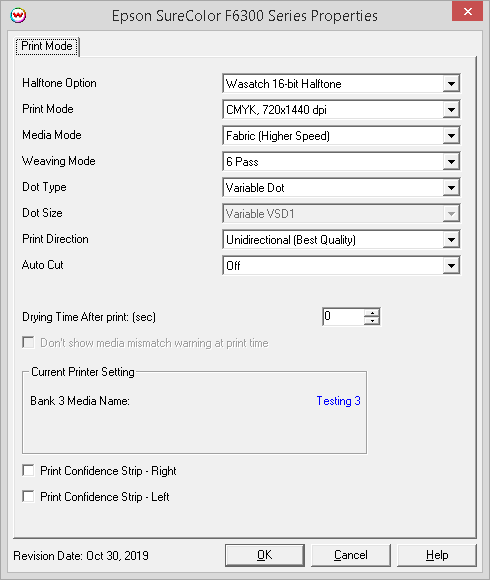Enable Print Confidence Strip - Right

28,471
